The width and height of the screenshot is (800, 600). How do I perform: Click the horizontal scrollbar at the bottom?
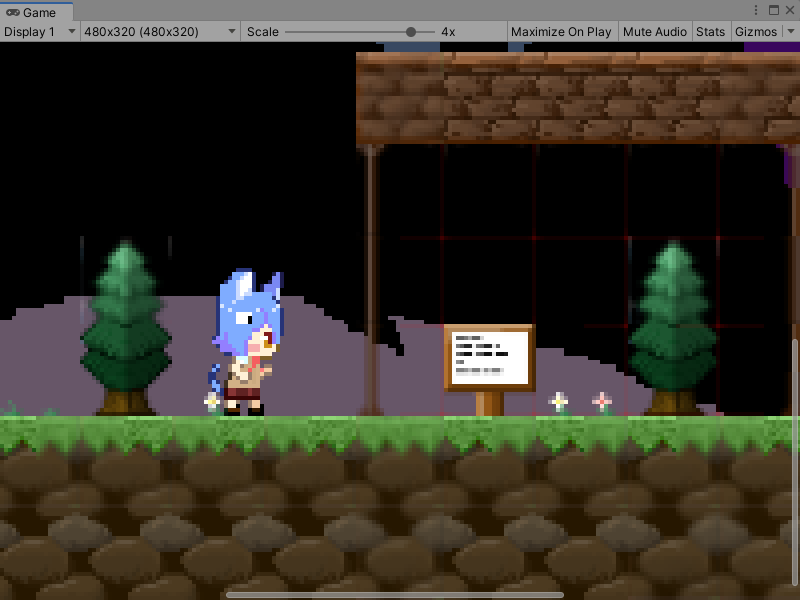pos(395,595)
